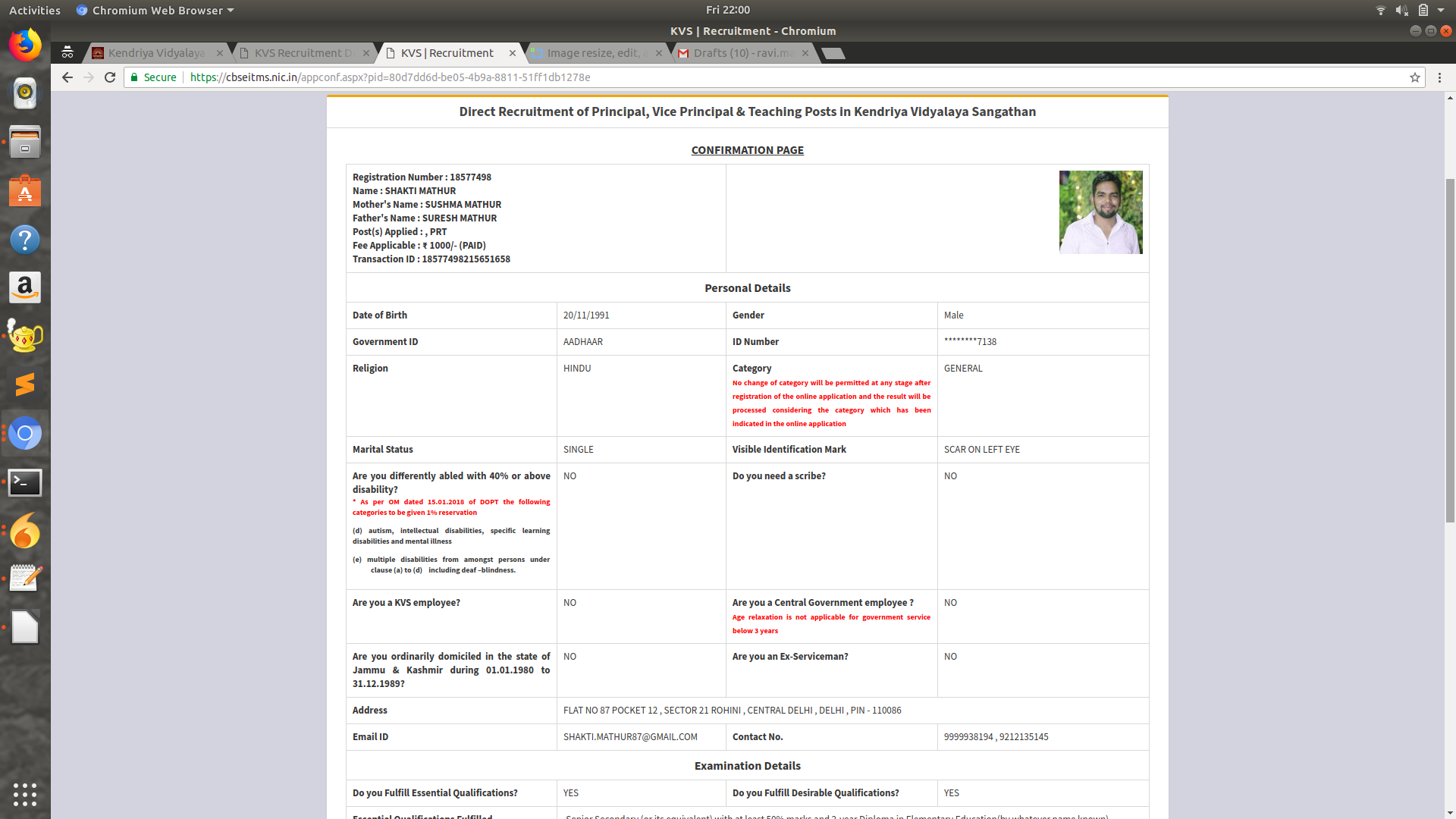
Task: Click the browser forward arrow
Action: (x=89, y=77)
